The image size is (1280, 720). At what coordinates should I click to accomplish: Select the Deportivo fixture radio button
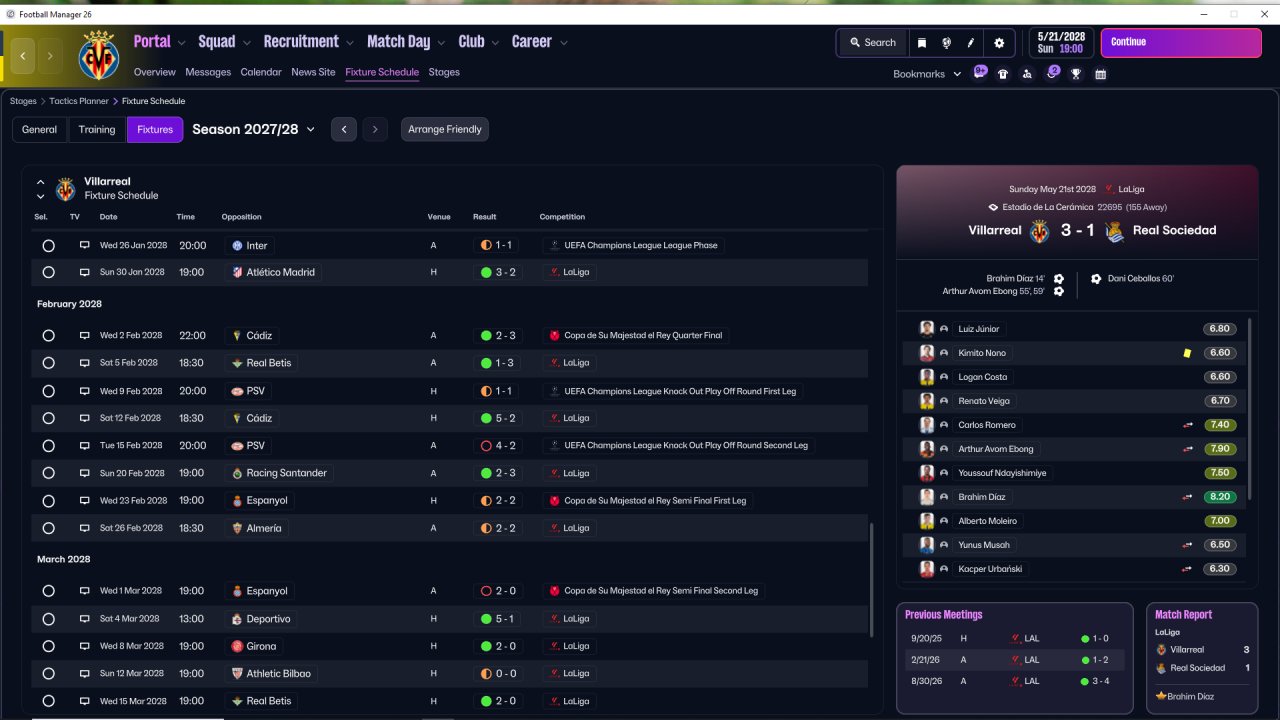pos(48,619)
